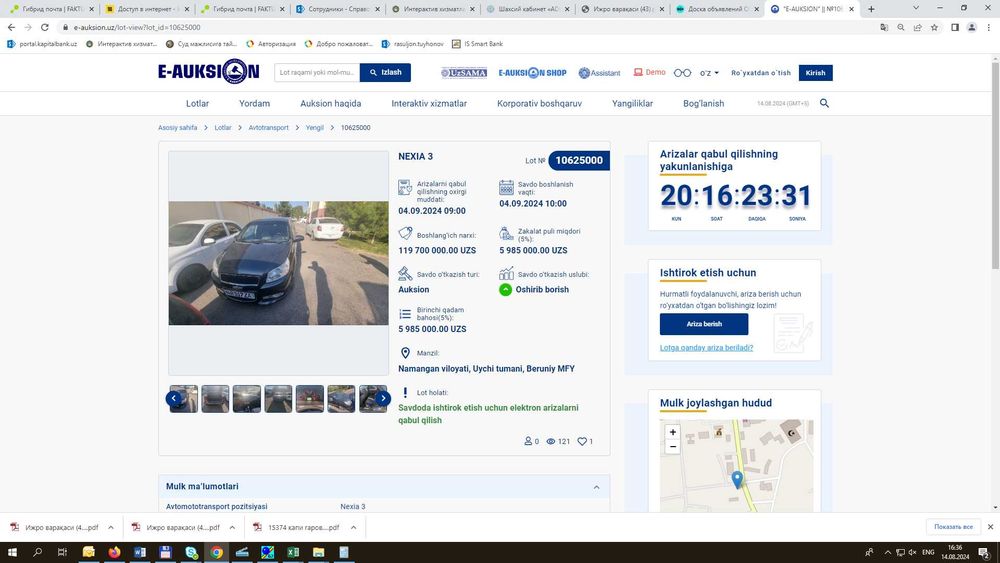This screenshot has height=563, width=1000.
Task: Open the browser translate icon
Action: tap(884, 27)
